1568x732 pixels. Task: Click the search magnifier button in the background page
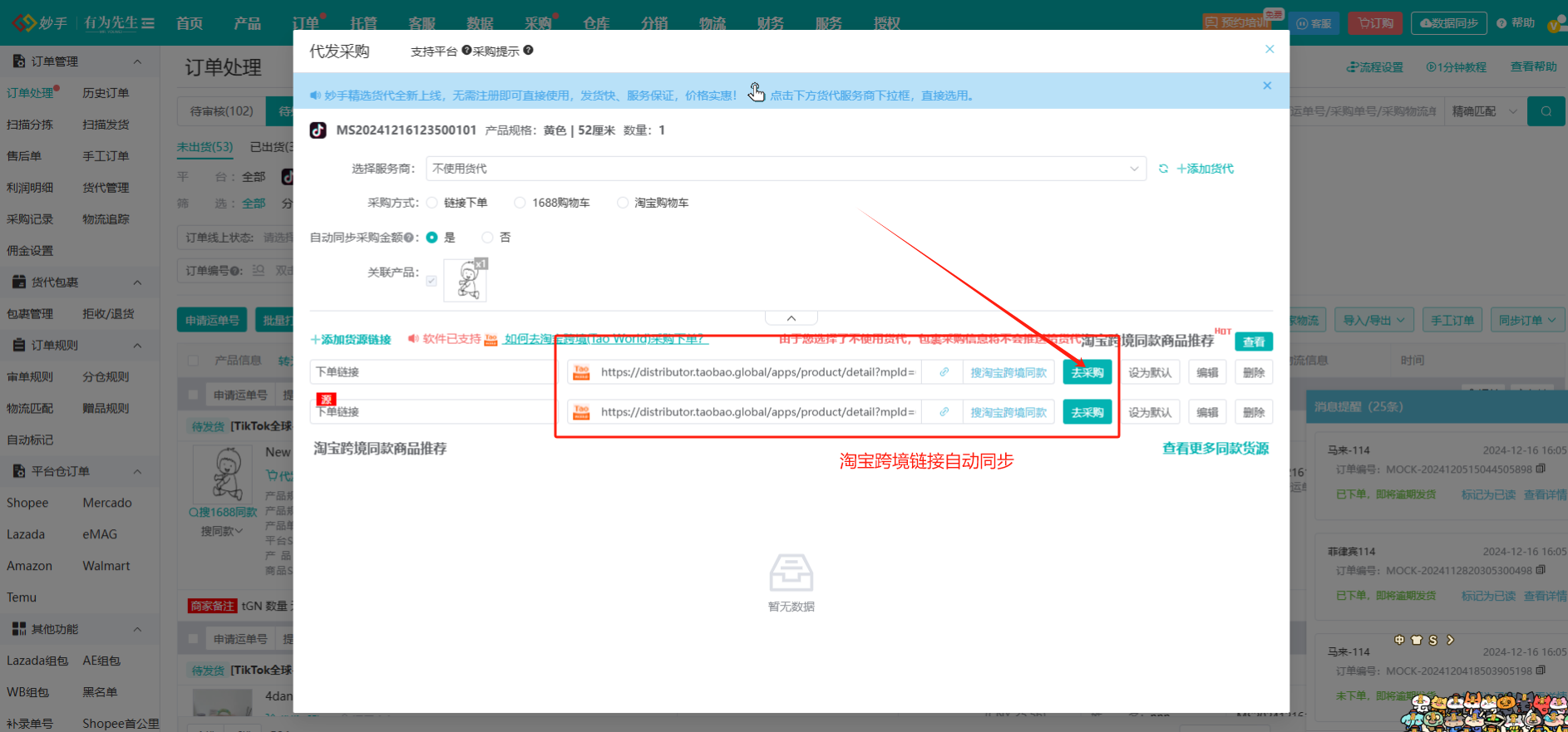click(x=1546, y=111)
